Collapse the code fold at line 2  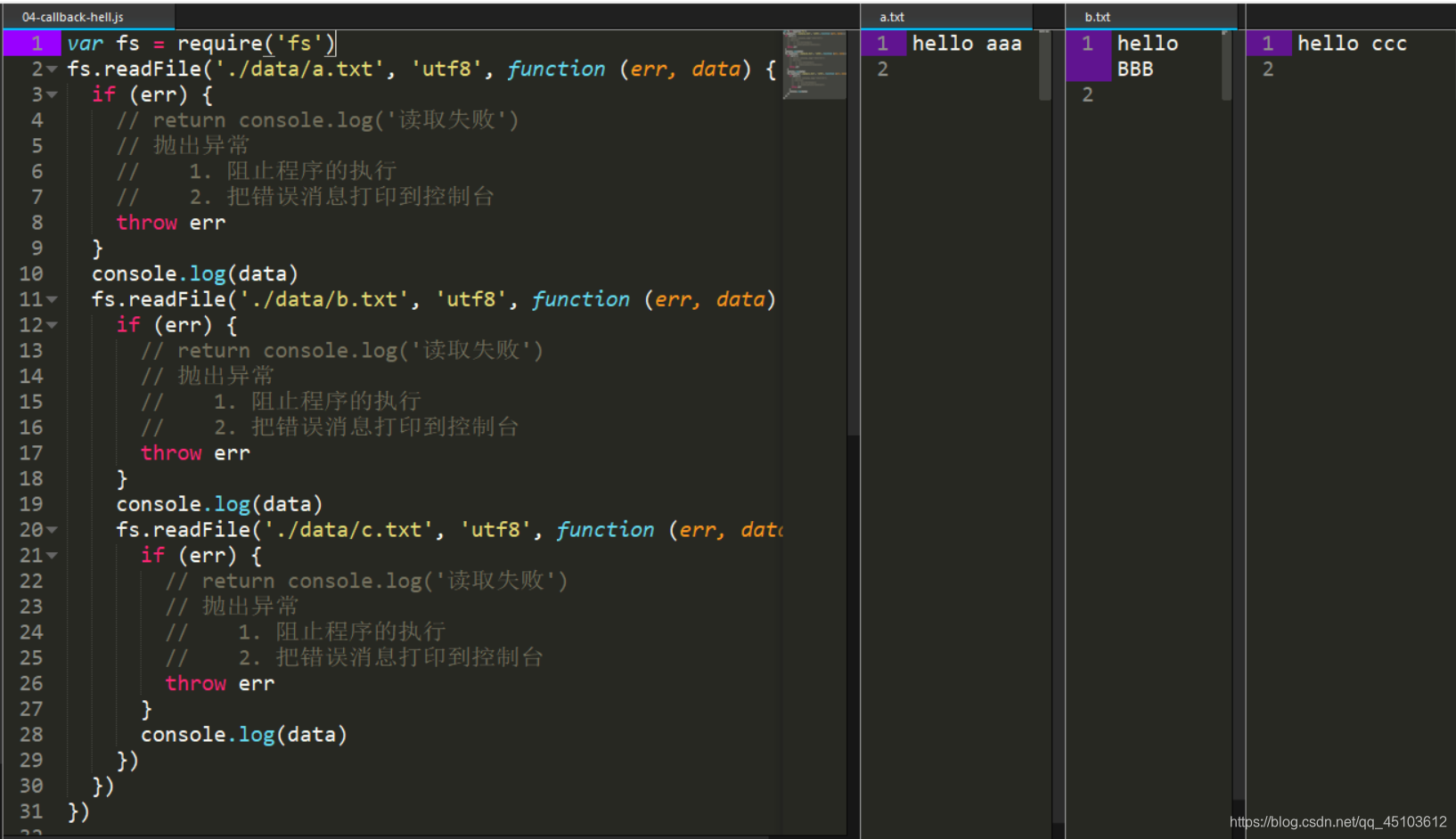tap(52, 69)
